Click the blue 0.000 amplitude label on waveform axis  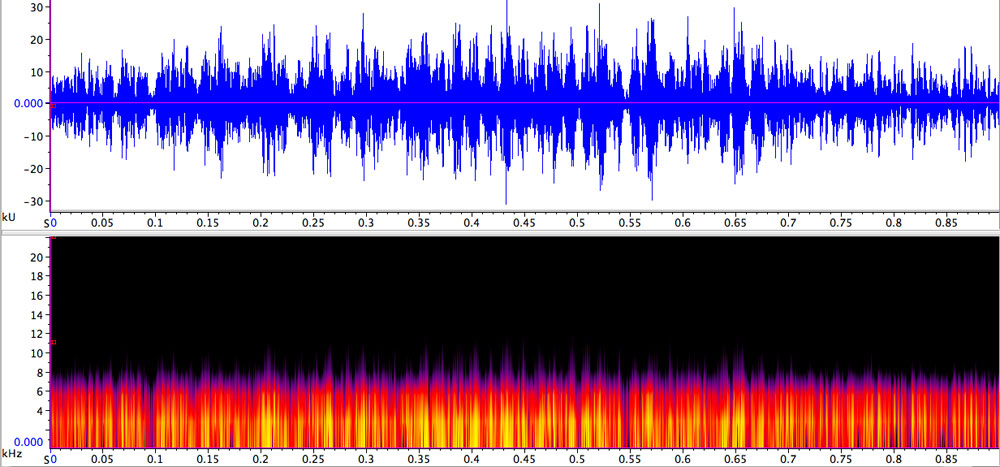pos(29,103)
